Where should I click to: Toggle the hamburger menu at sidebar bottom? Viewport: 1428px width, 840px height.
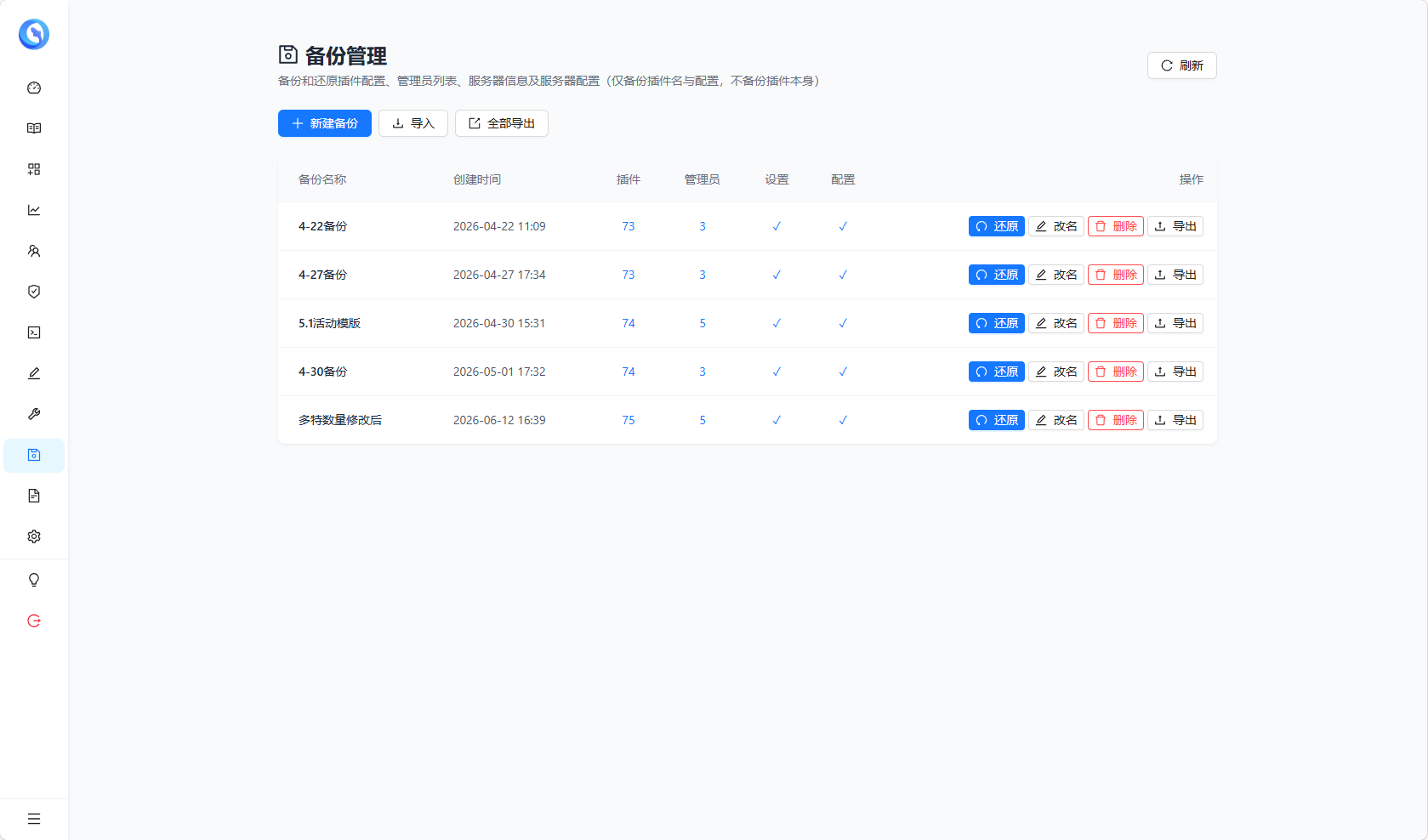tap(34, 819)
